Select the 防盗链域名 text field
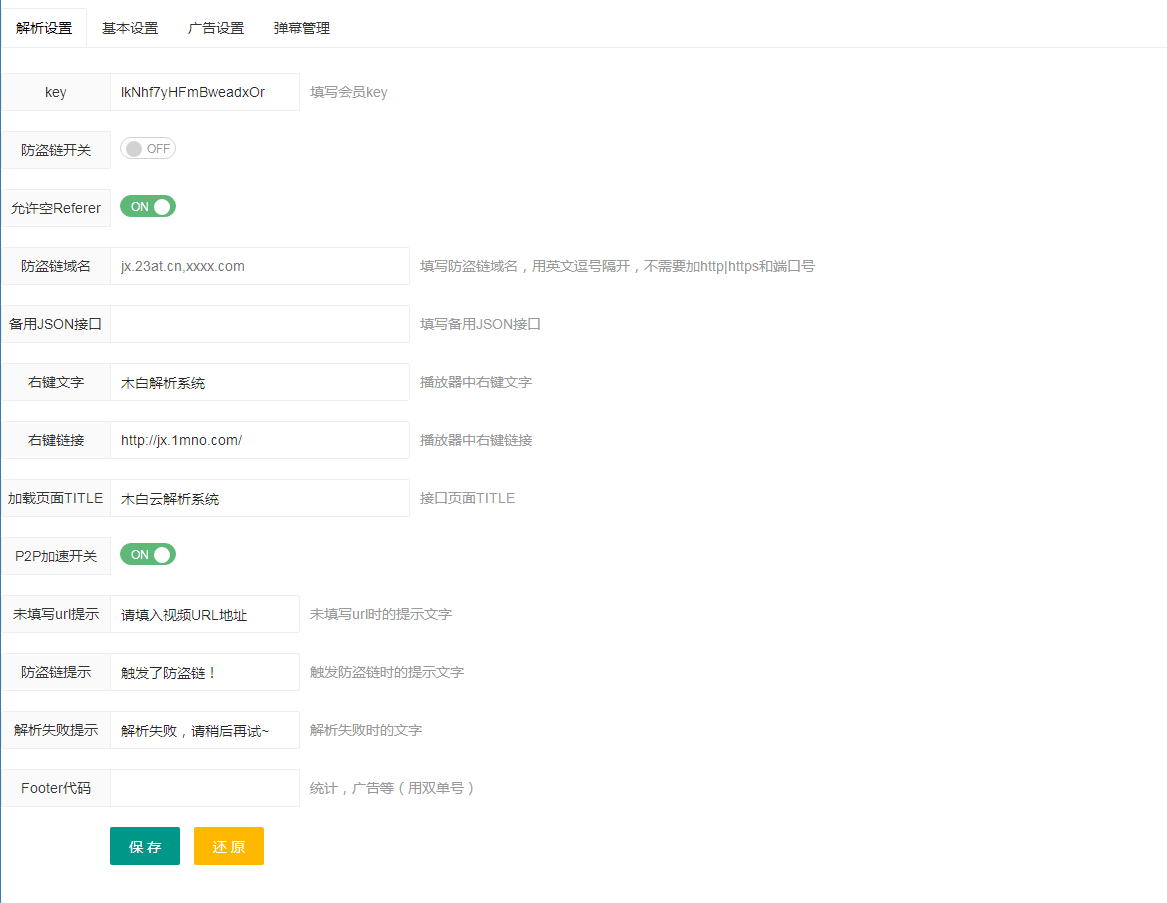 click(x=260, y=265)
